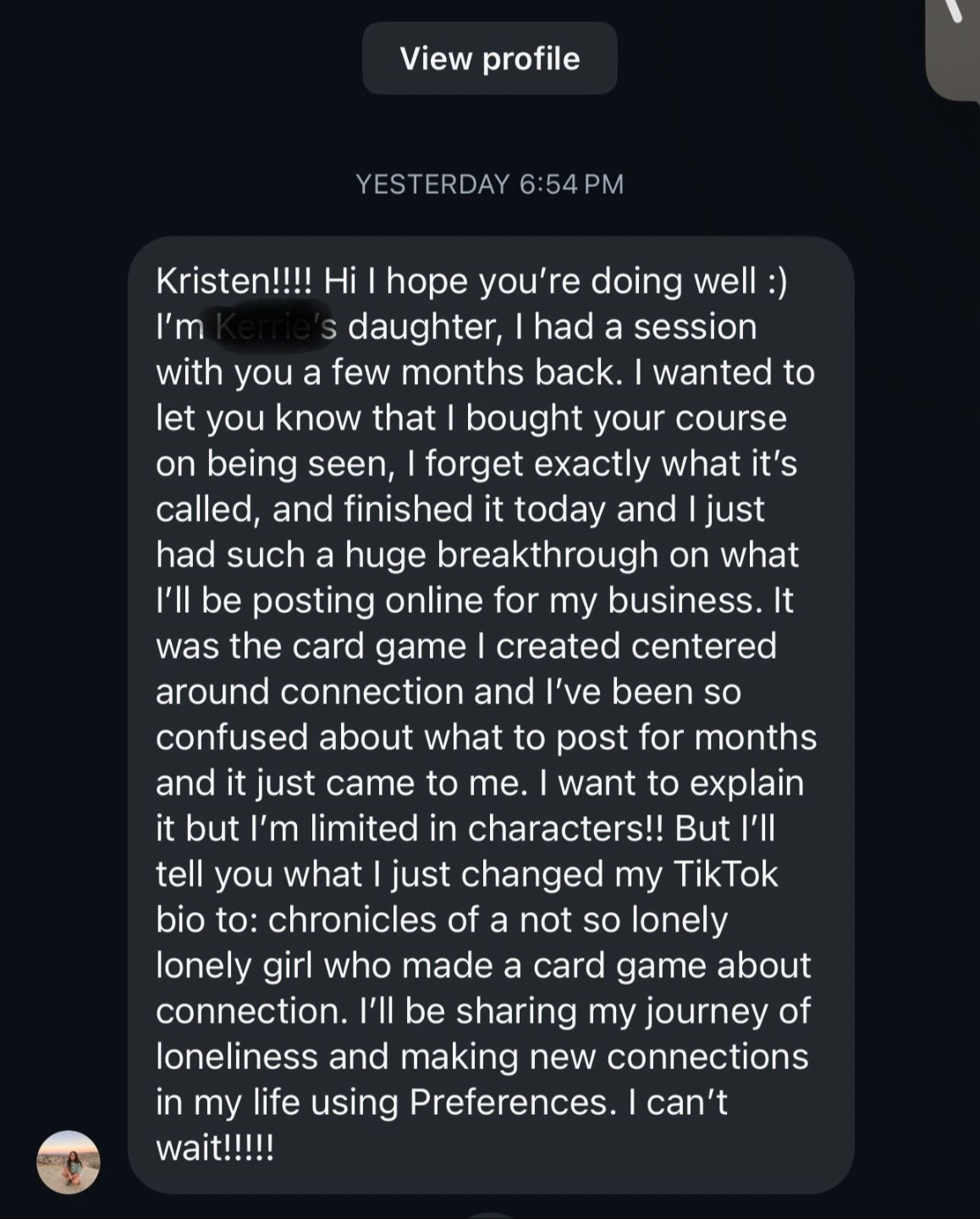Click the word "daughter" in the message
The height and width of the screenshot is (1219, 980).
(421, 328)
